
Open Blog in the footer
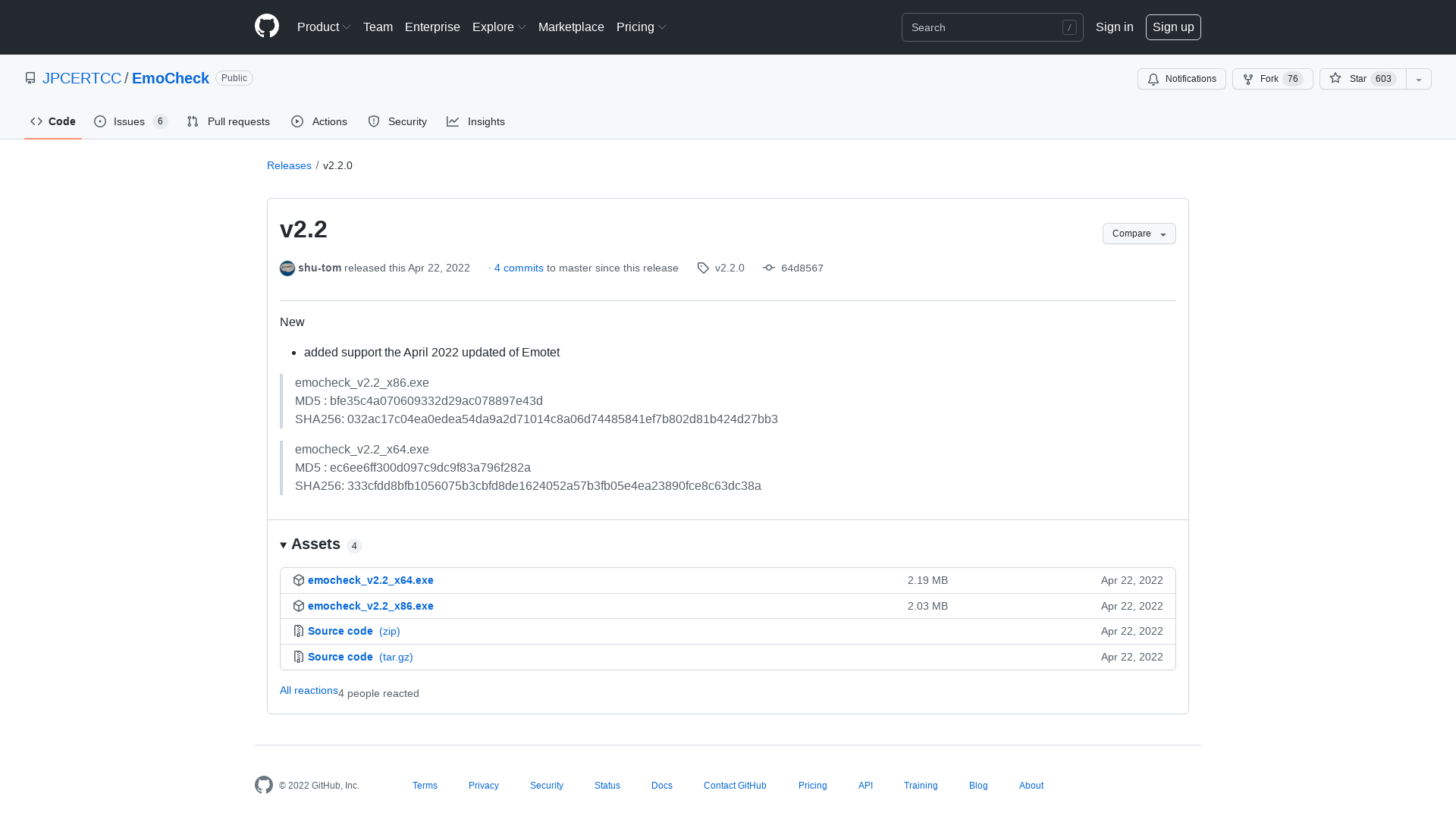(978, 786)
